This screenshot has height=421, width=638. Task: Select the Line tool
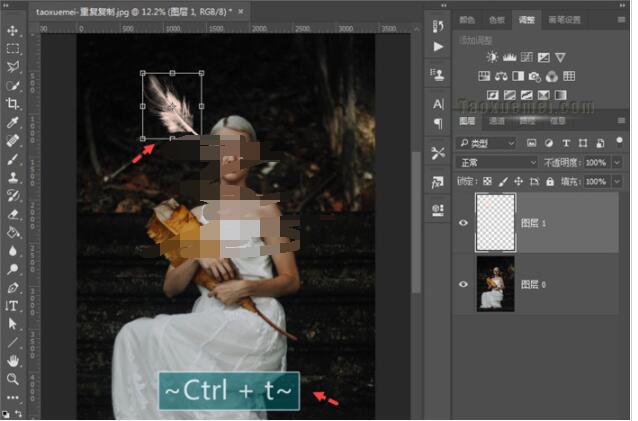pos(13,342)
